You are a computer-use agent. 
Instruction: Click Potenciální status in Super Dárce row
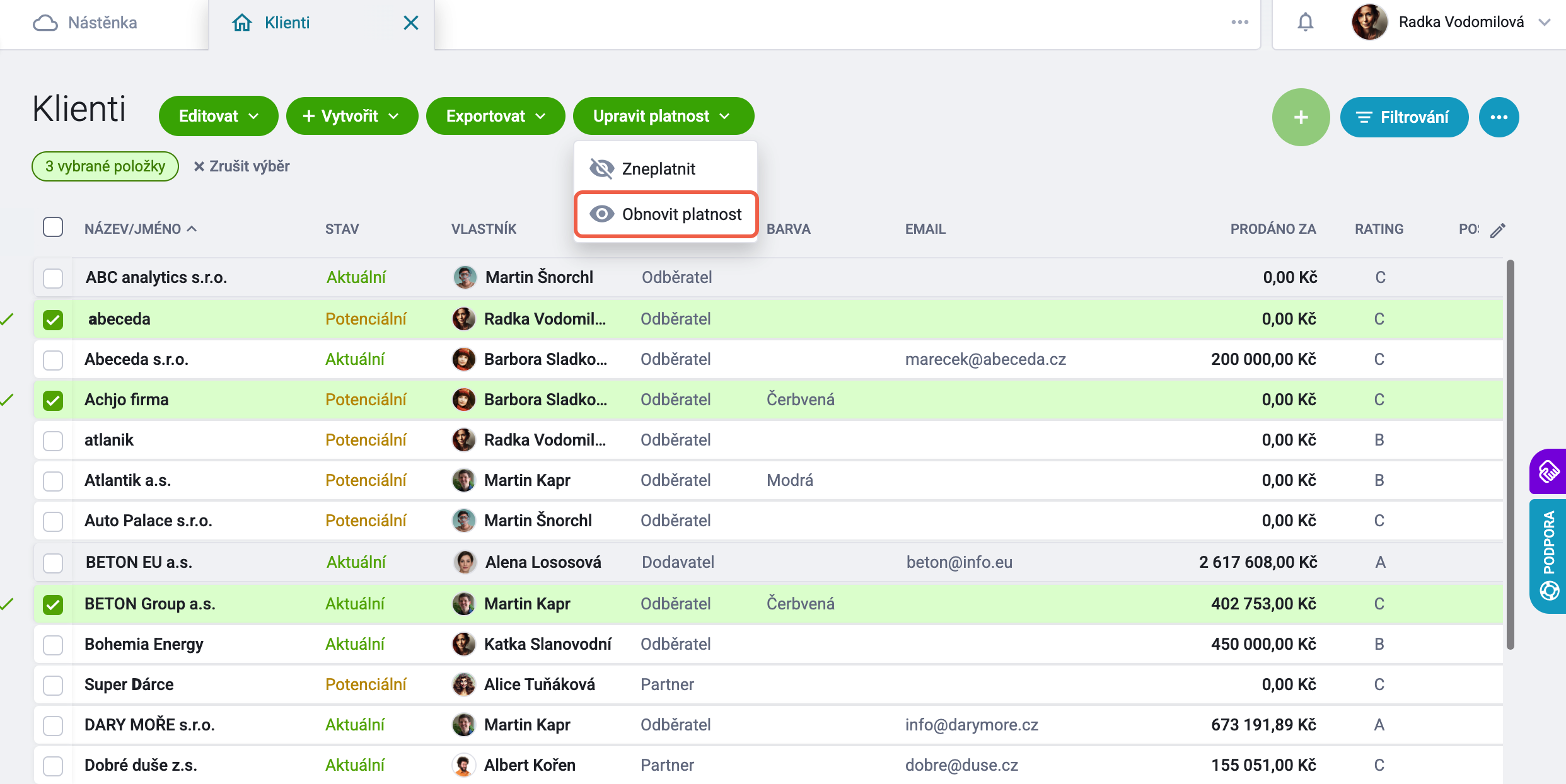click(x=366, y=684)
